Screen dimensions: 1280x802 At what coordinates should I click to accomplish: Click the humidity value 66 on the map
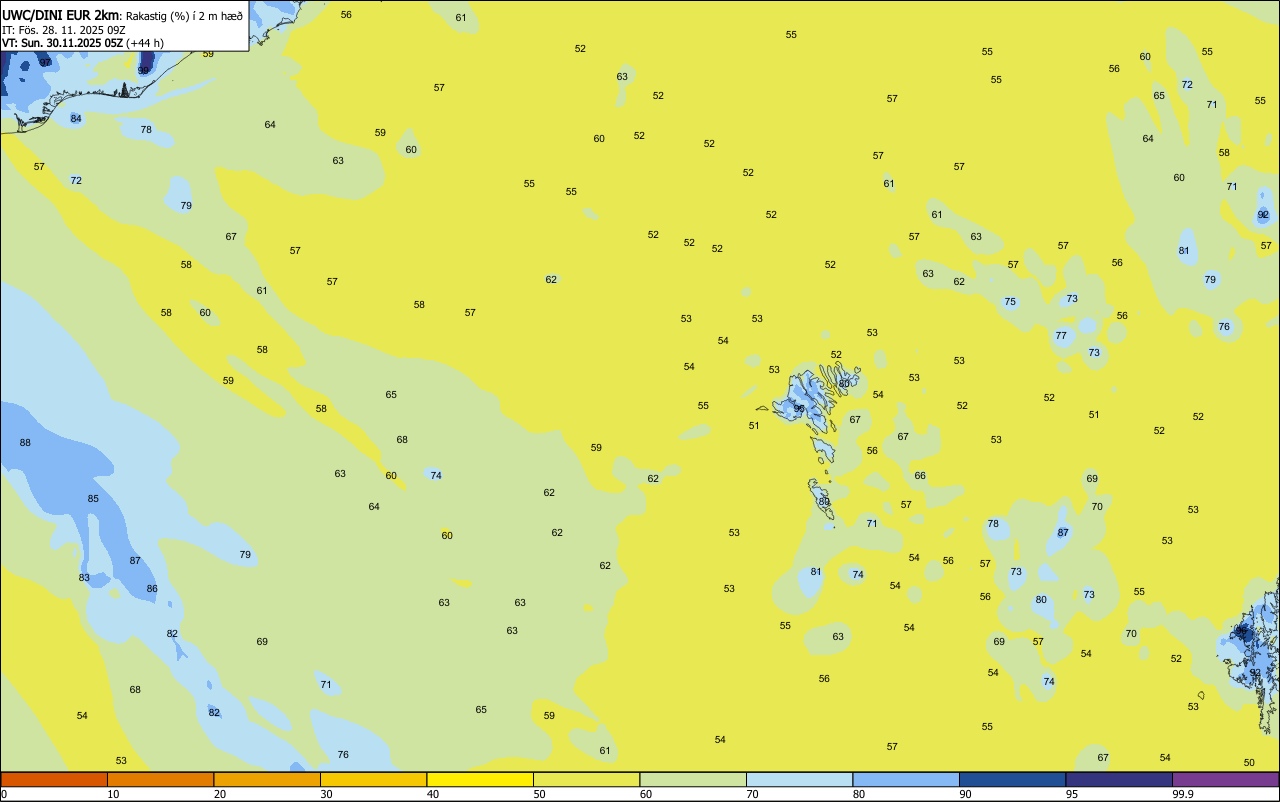[x=920, y=476]
